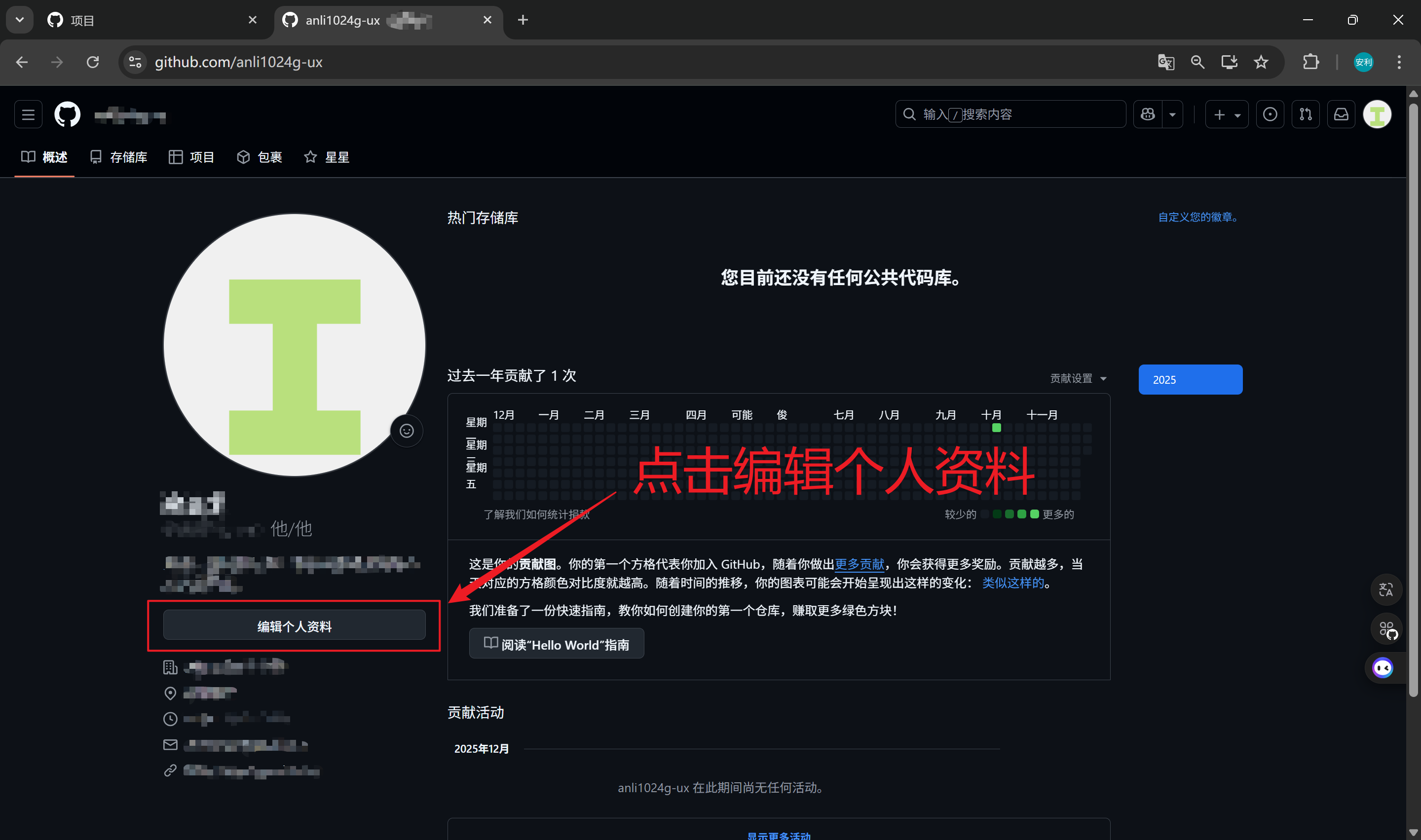Image resolution: width=1421 pixels, height=840 pixels.
Task: Select the 2025 year button
Action: pos(1190,380)
